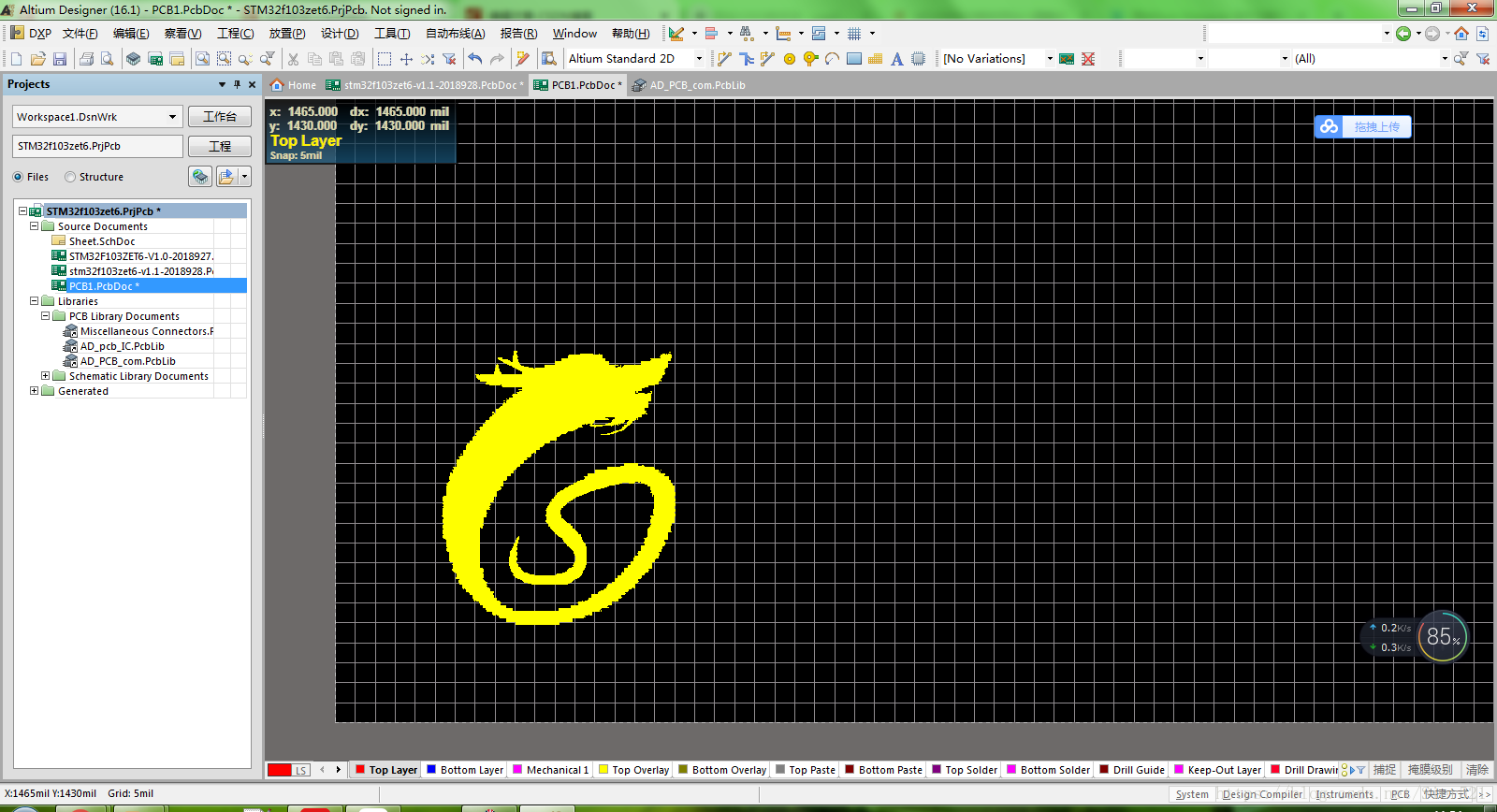Click the Move Selection cross-arrow icon

(x=406, y=59)
